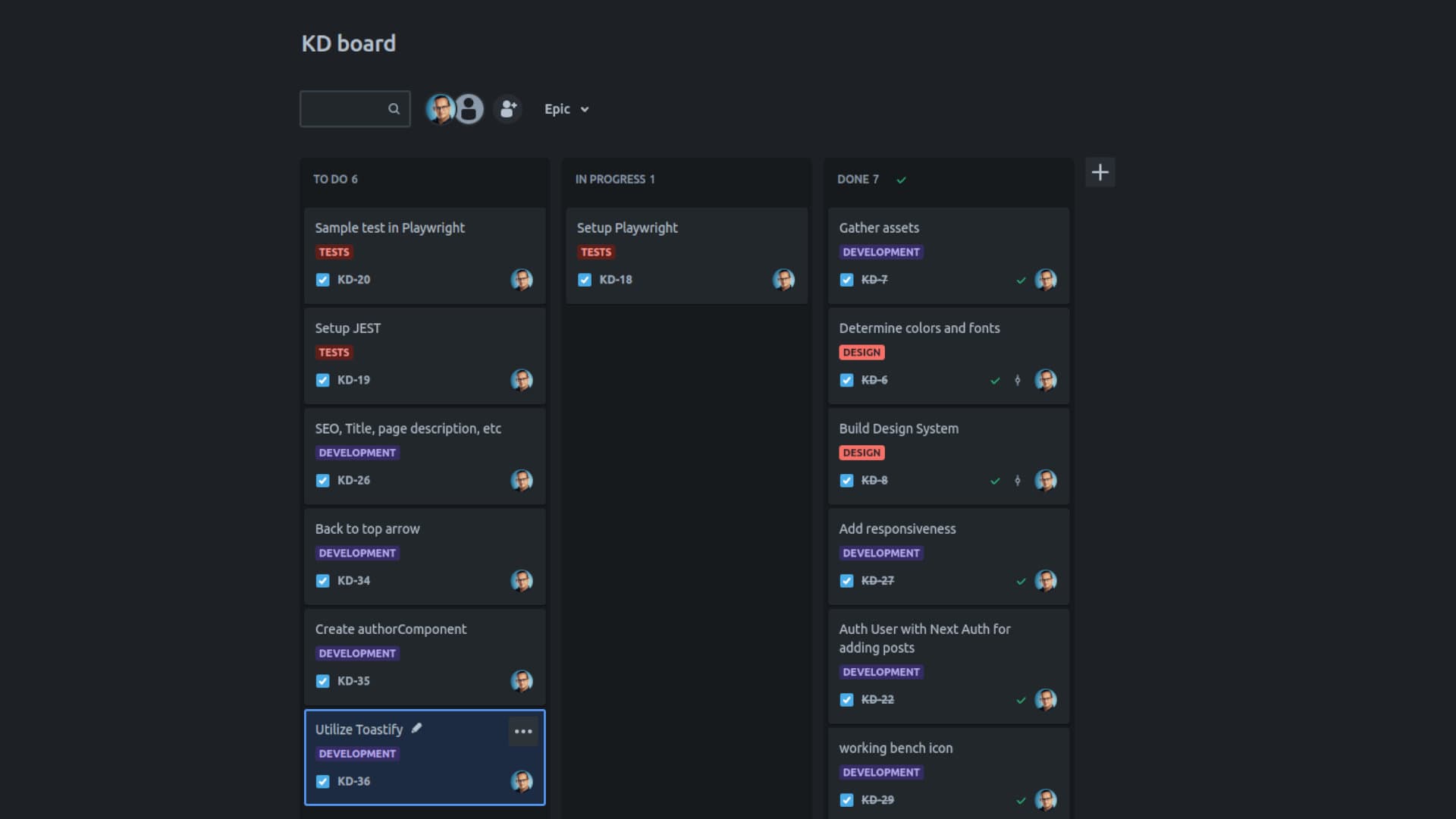Click the search magnifier icon
The width and height of the screenshot is (1456, 819).
394,108
